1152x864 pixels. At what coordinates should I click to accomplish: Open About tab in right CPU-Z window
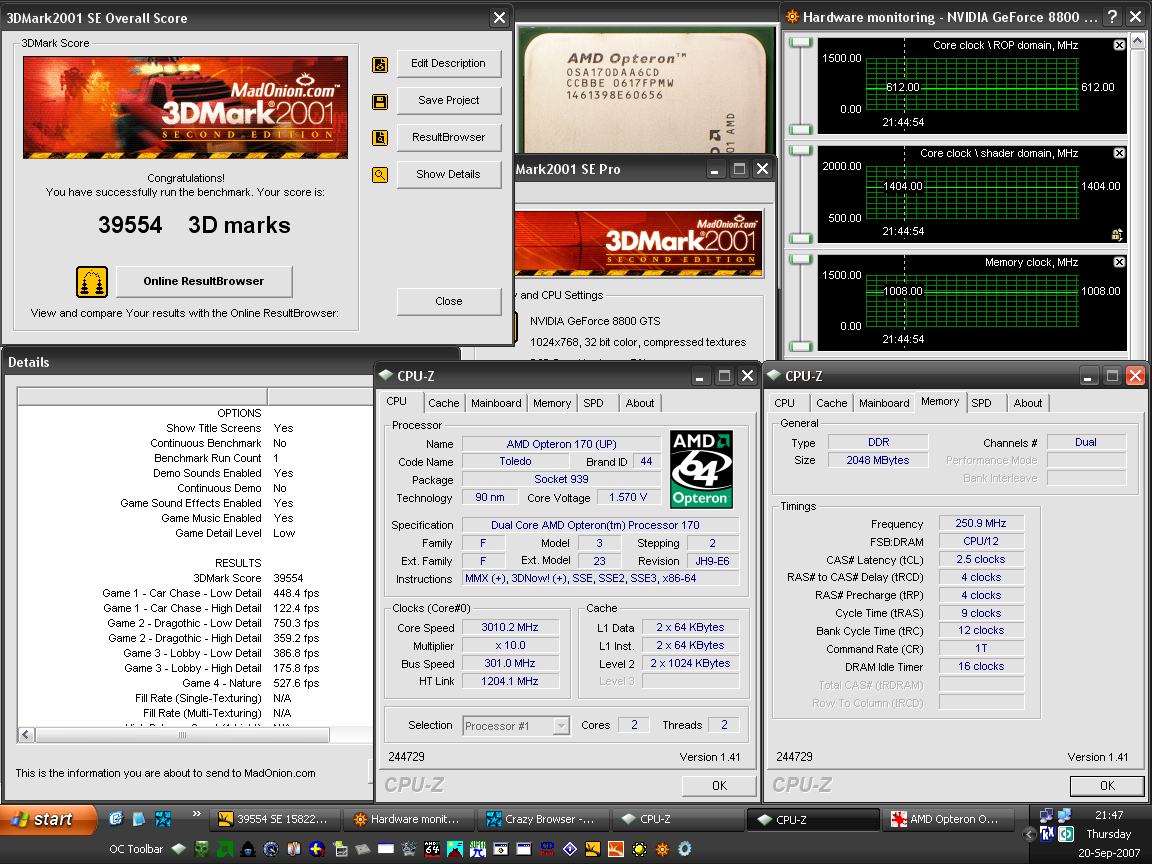point(1028,403)
